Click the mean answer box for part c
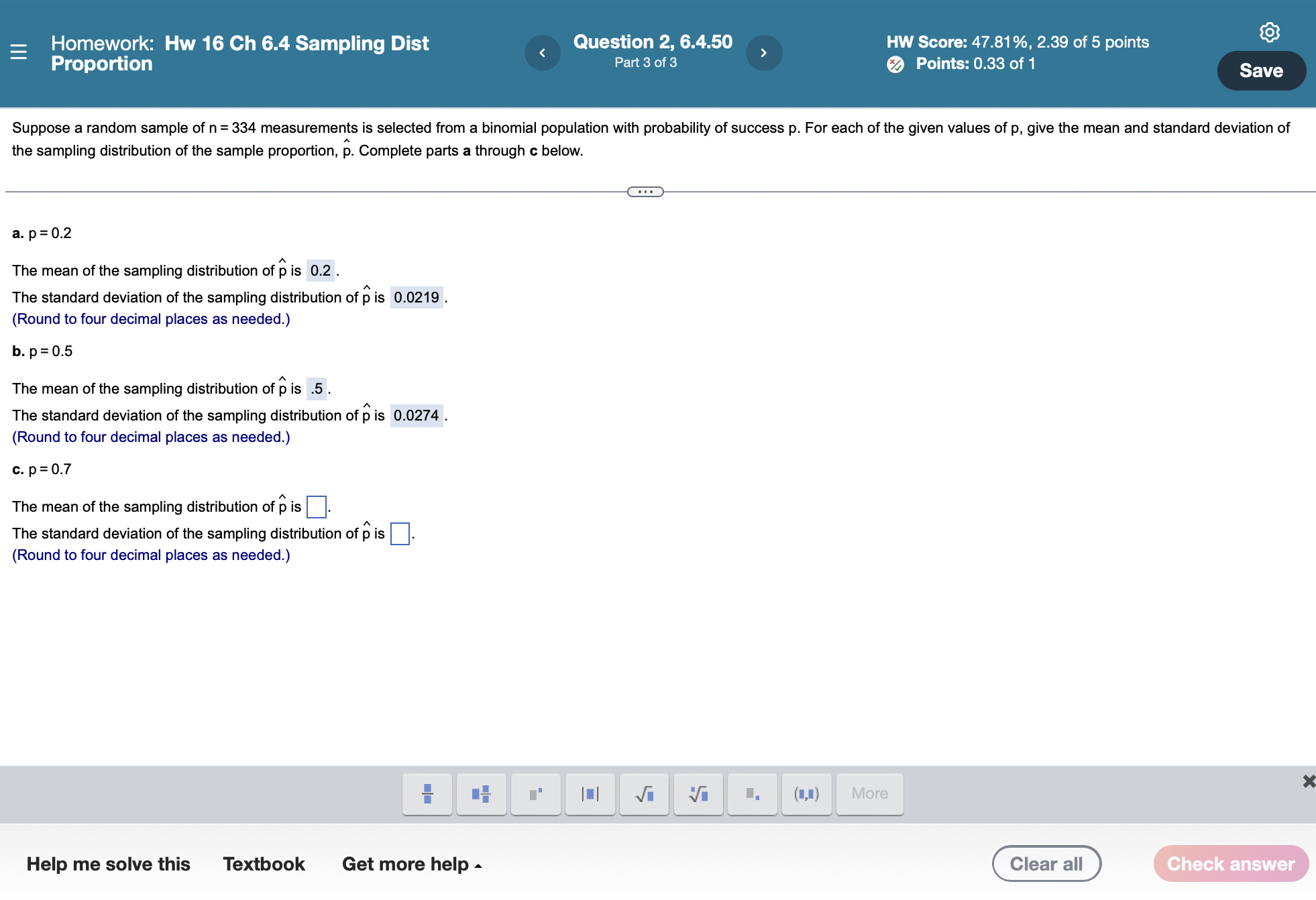Image resolution: width=1316 pixels, height=900 pixels. tap(315, 507)
